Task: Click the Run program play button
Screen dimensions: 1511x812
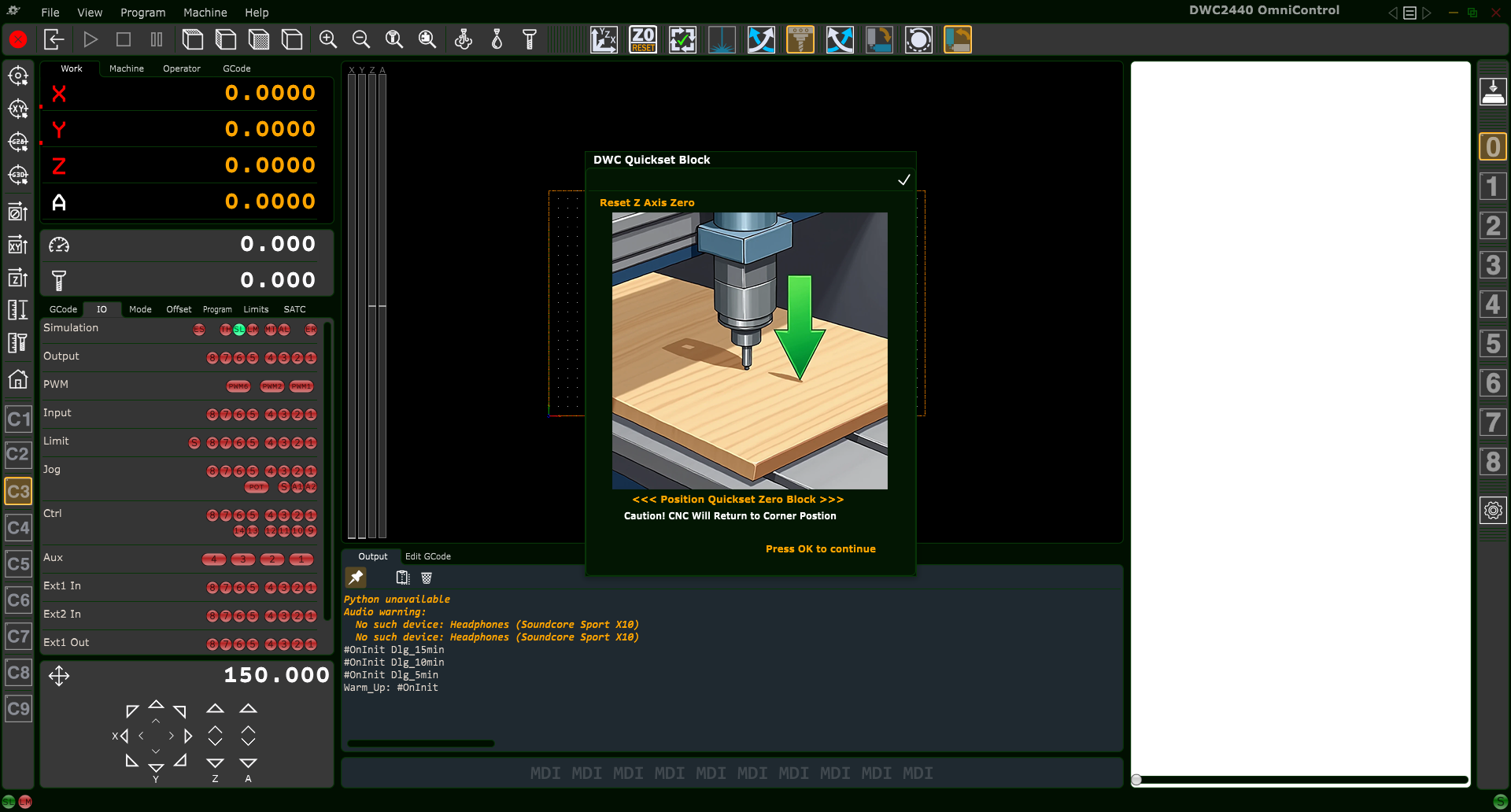Action: coord(91,39)
